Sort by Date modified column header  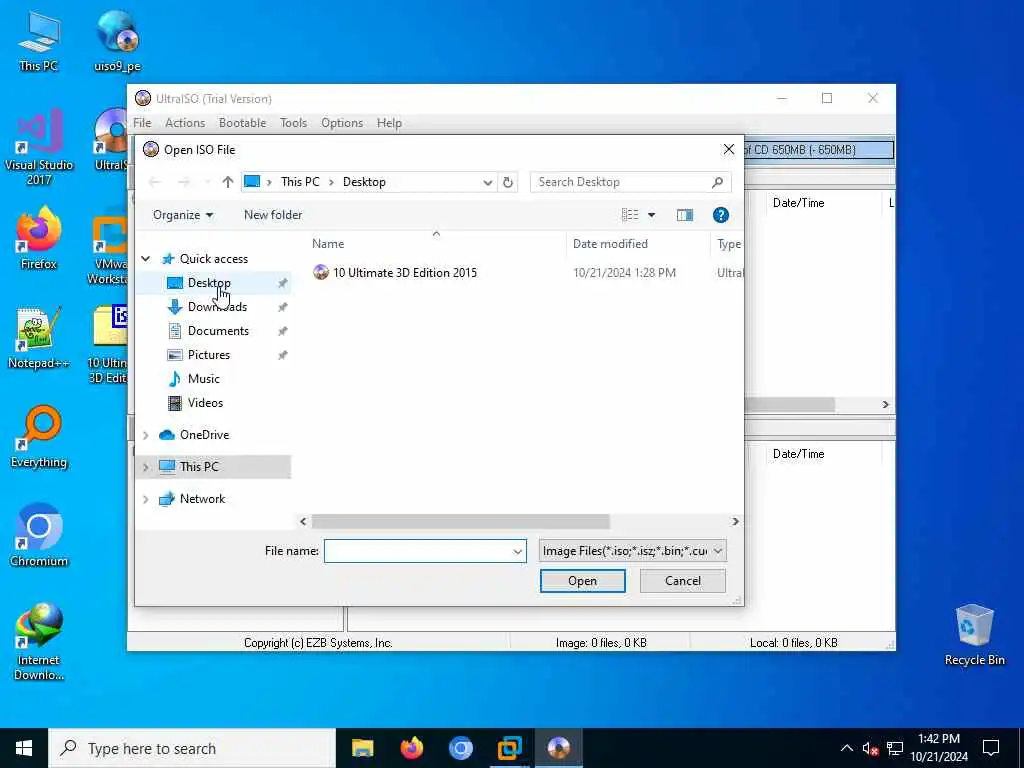pos(638,244)
